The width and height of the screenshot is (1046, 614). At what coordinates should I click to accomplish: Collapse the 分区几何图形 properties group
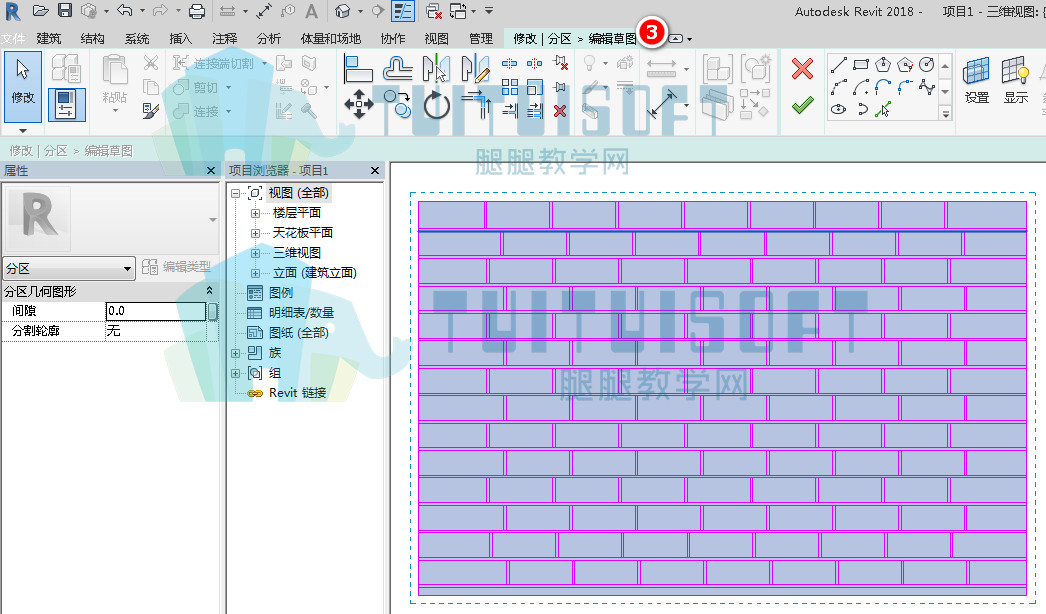(x=209, y=290)
